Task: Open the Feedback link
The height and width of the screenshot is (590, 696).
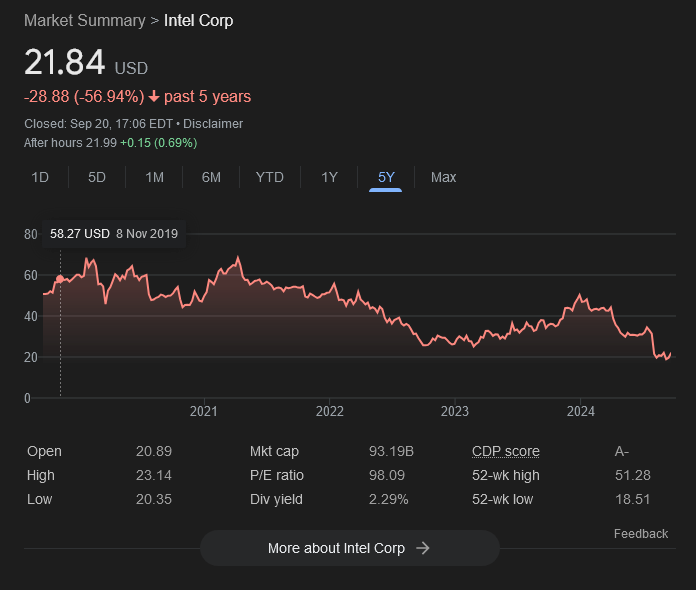Action: click(641, 534)
